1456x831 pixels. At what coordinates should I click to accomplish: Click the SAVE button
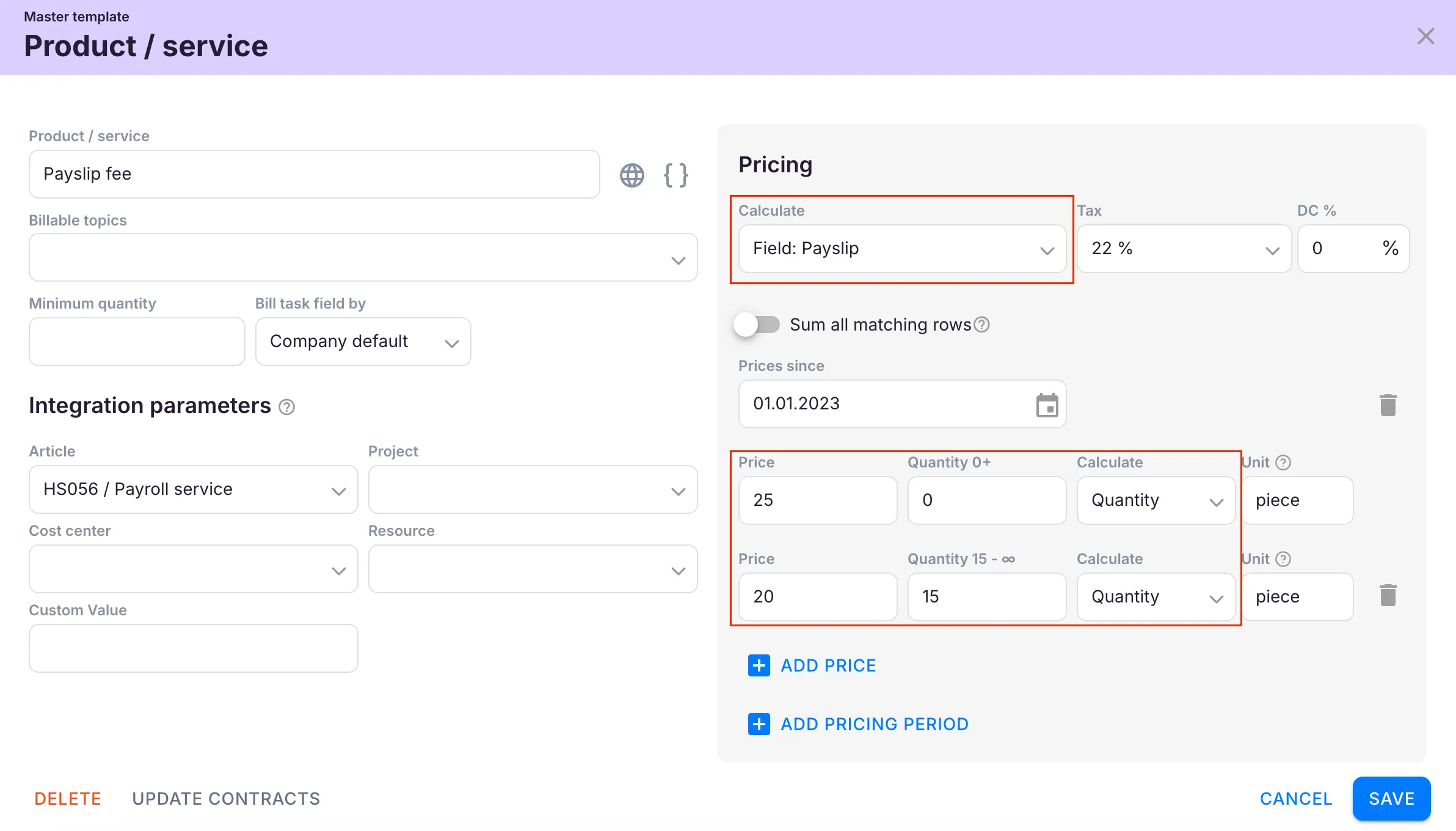[1391, 799]
